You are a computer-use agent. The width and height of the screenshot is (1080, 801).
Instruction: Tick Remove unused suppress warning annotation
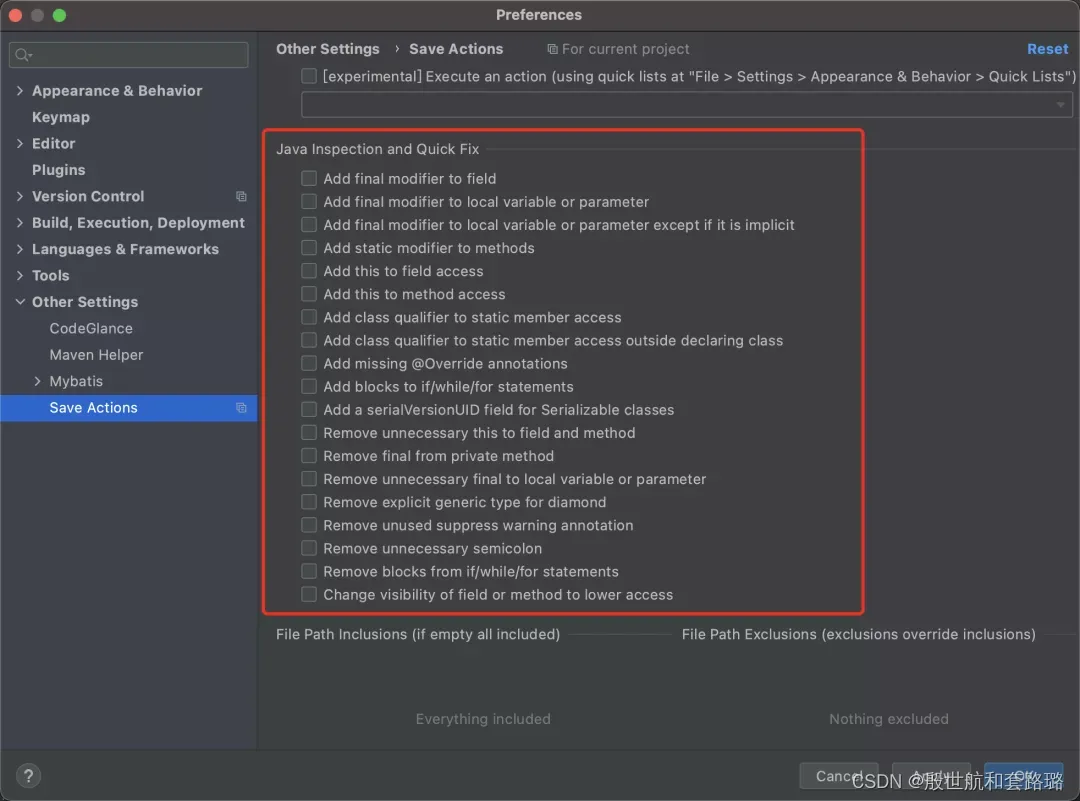[309, 525]
